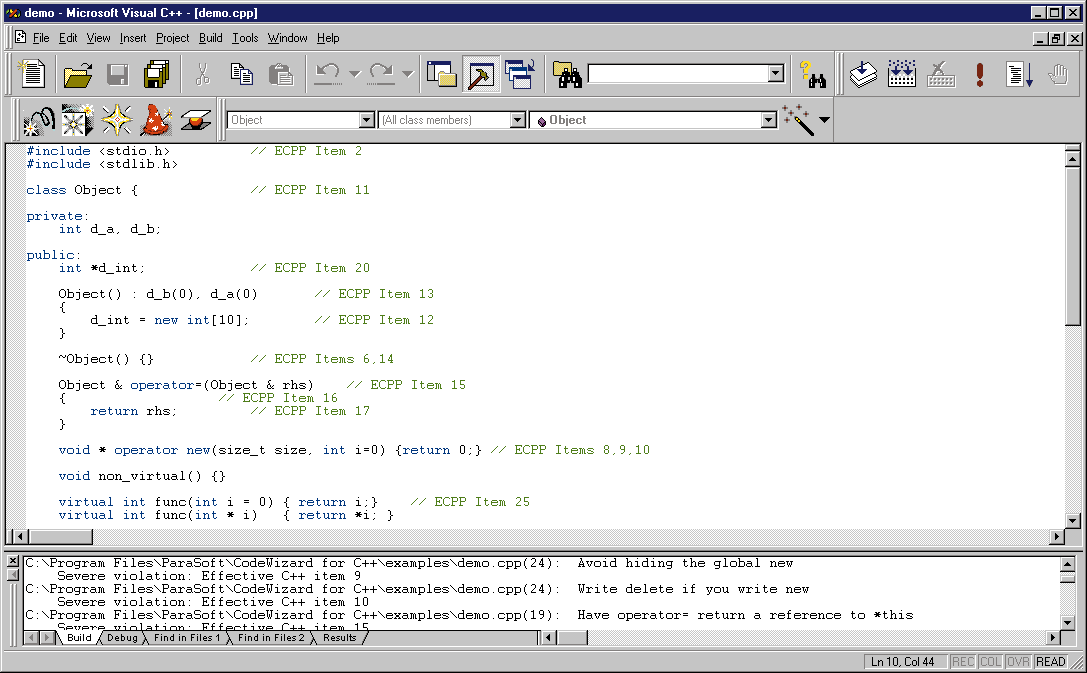Expand the class list dropdown showing Object
1087x673 pixels.
[x=366, y=120]
